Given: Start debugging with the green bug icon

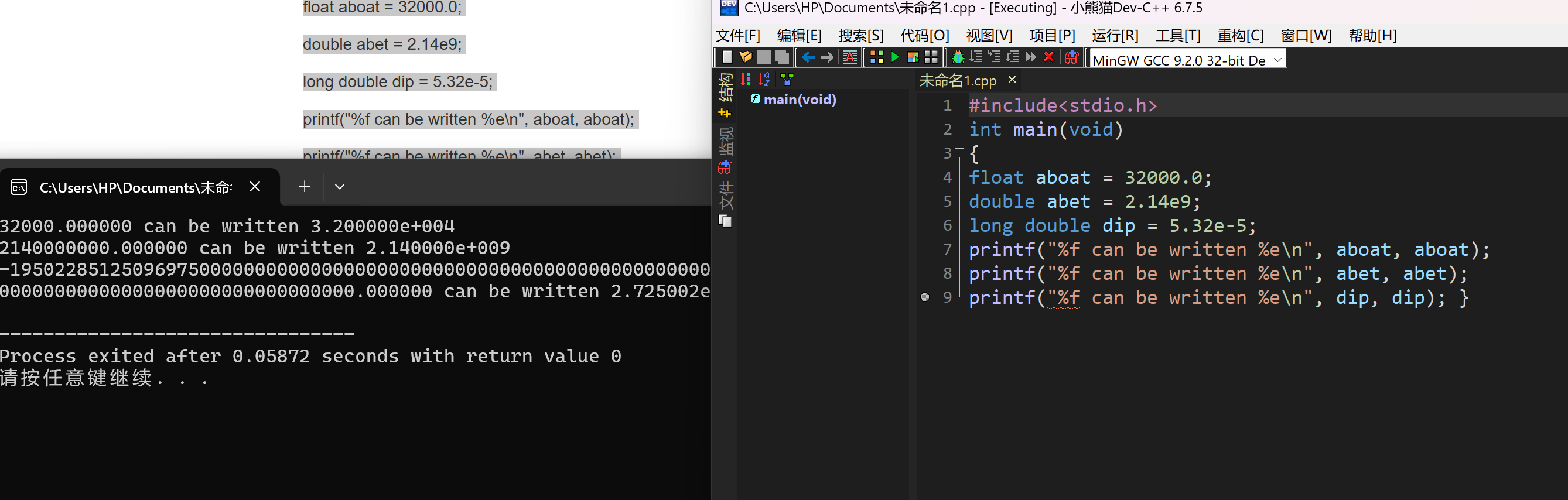Looking at the screenshot, I should coord(958,57).
